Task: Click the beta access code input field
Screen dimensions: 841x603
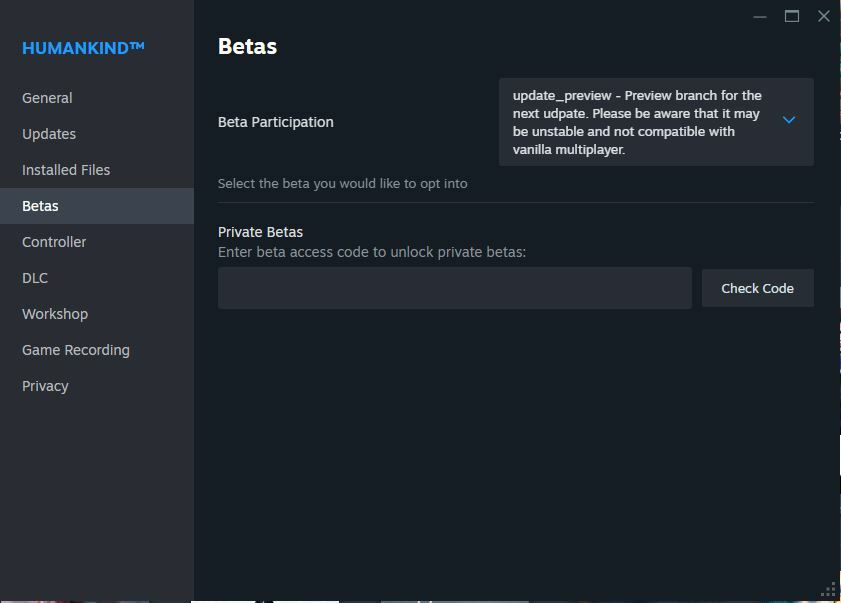Action: (454, 288)
